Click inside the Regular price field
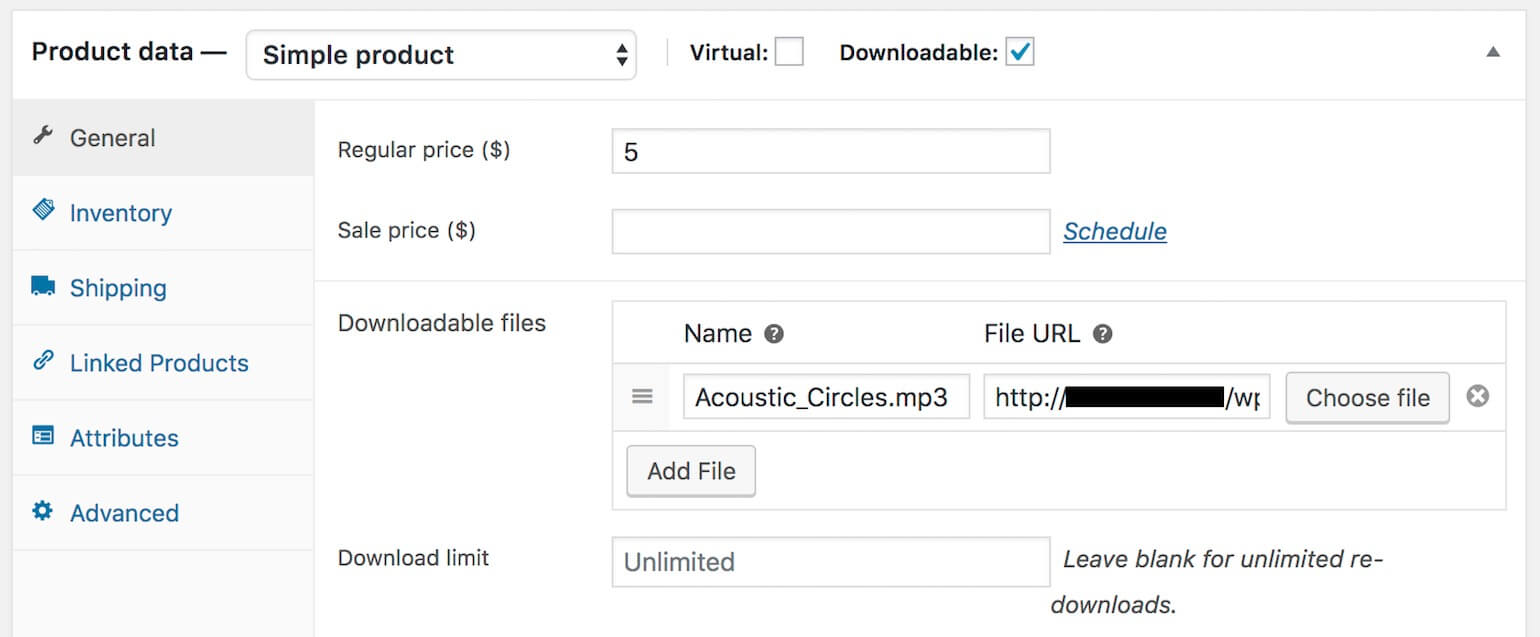Screen dimensions: 1540x637 coord(830,150)
